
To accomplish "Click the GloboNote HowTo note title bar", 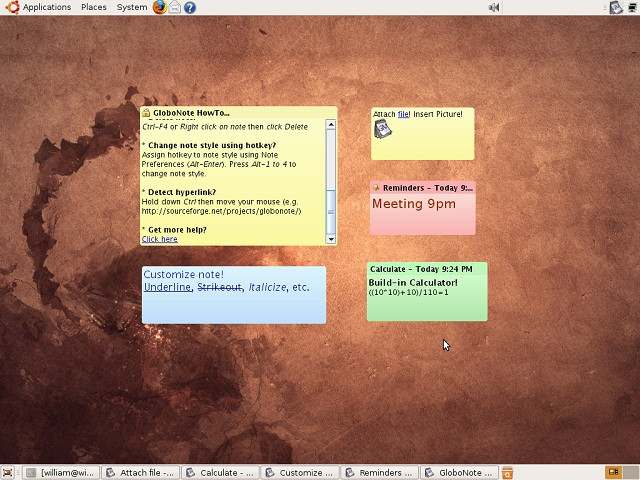I will tap(239, 113).
